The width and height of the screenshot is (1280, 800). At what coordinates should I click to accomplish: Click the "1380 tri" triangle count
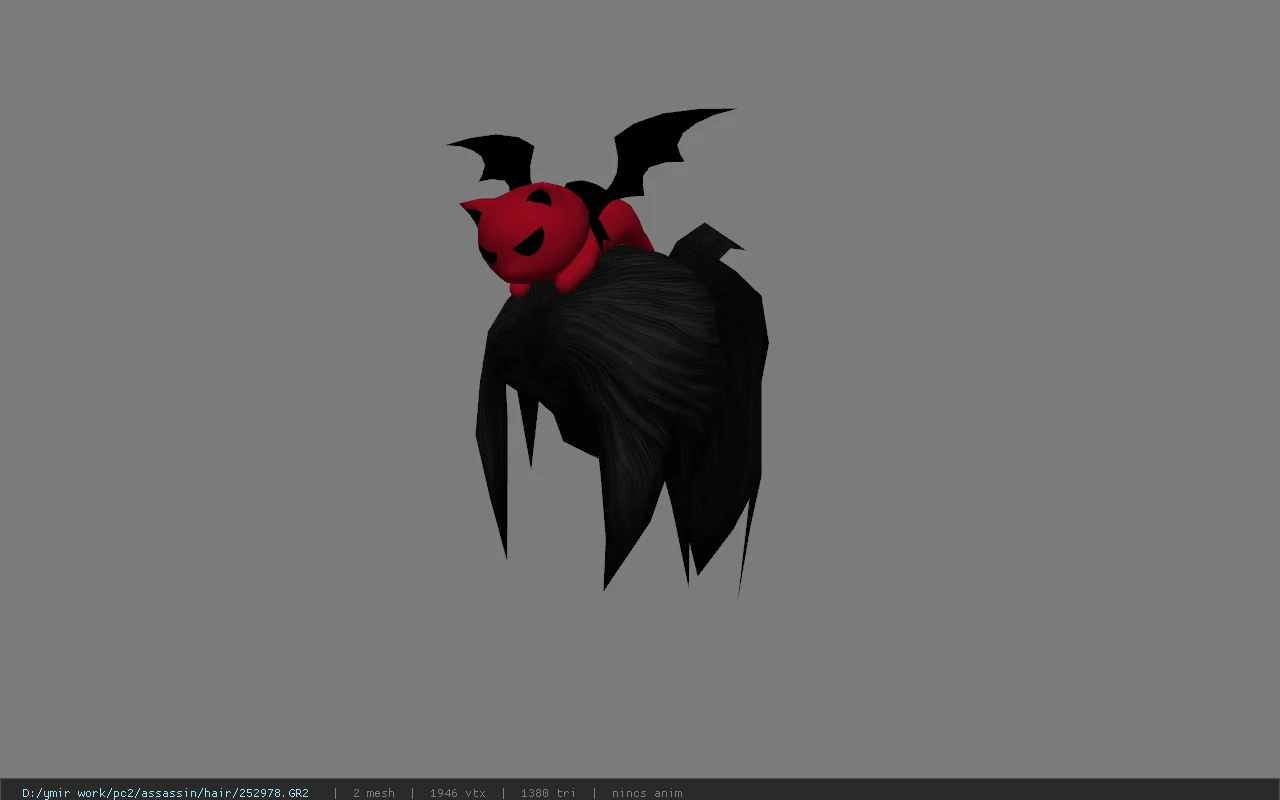click(548, 793)
